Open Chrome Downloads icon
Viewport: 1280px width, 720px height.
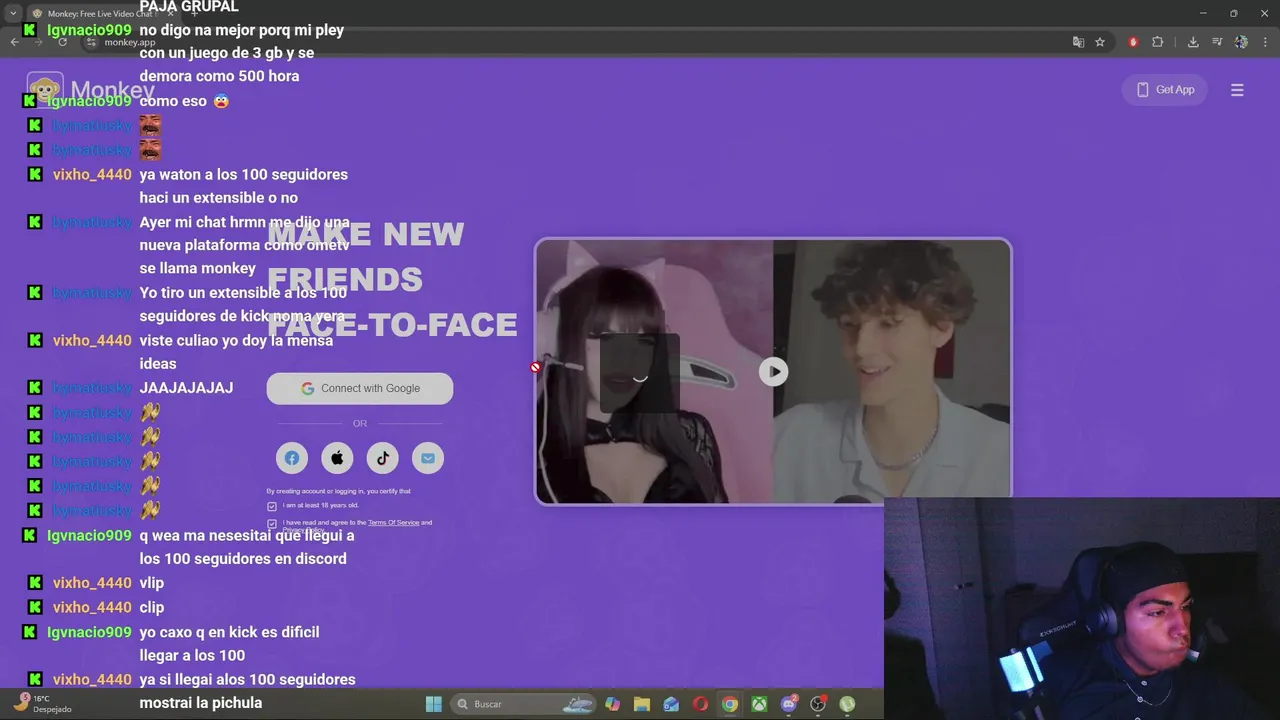[1193, 42]
